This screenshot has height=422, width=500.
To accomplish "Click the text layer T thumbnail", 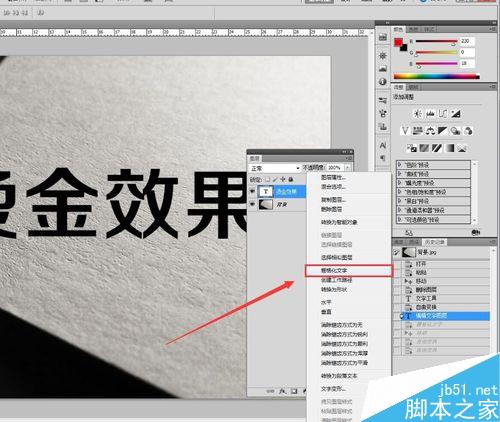I will point(266,191).
